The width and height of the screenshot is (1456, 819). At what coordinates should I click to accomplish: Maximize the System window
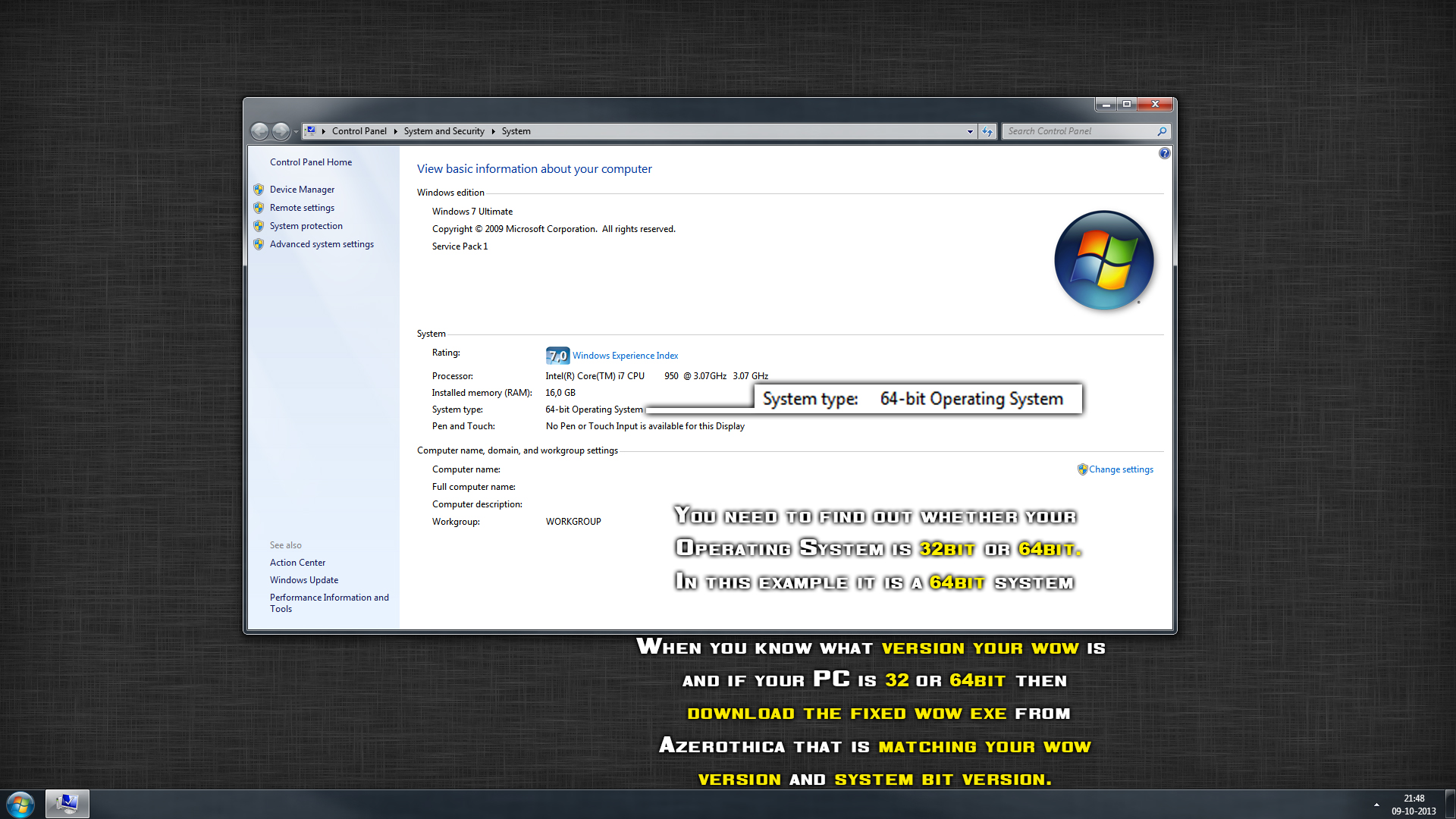[1127, 104]
